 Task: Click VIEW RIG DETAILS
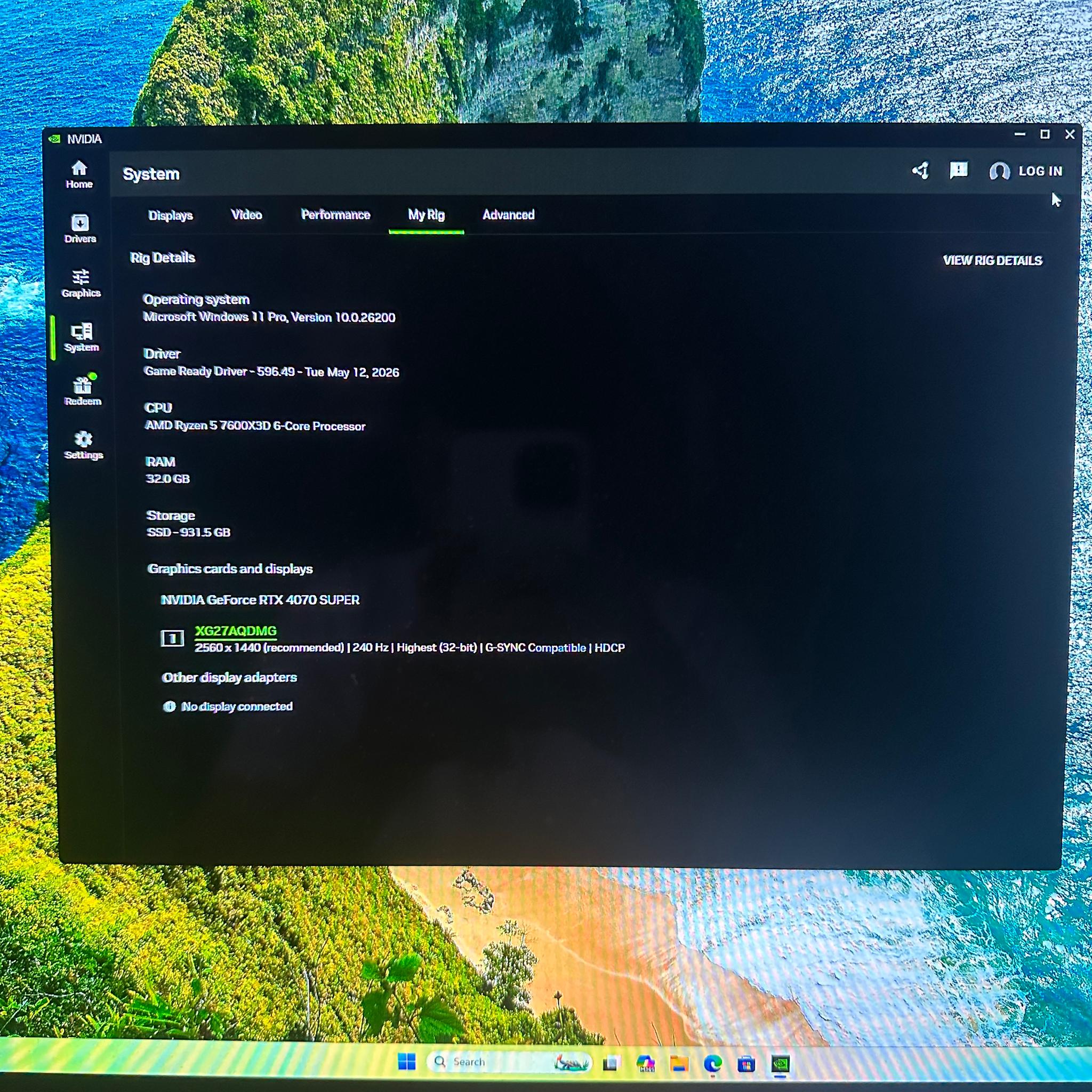[992, 261]
